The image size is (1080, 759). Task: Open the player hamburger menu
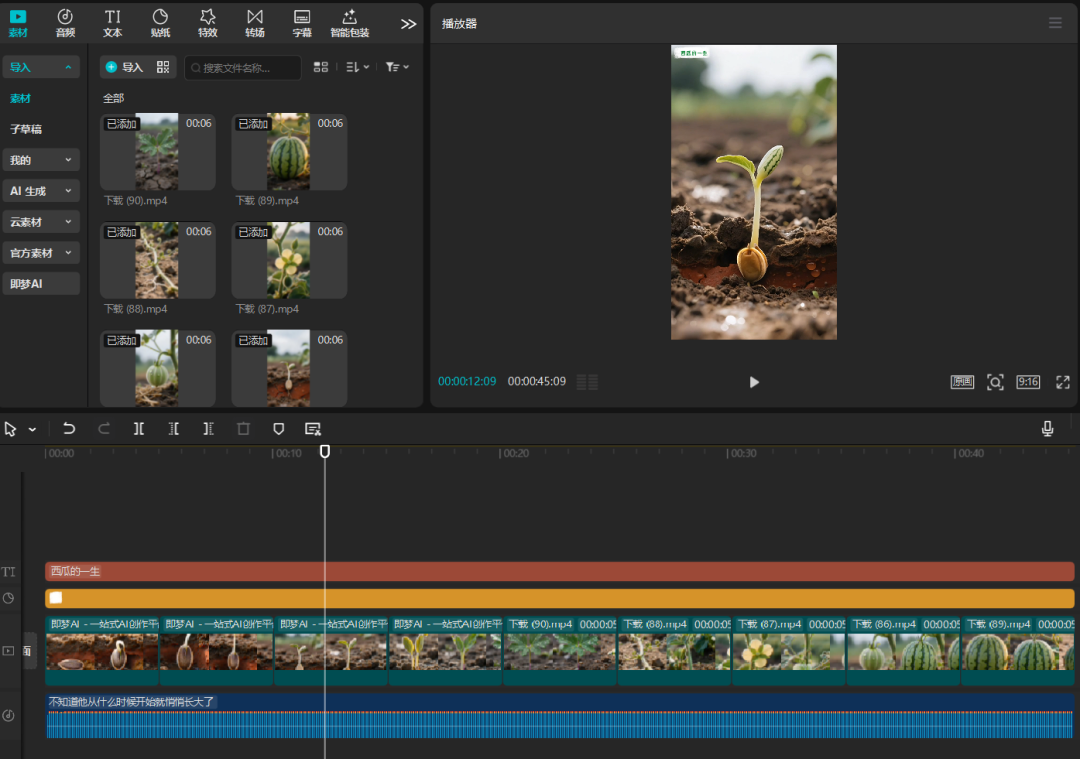click(1055, 22)
